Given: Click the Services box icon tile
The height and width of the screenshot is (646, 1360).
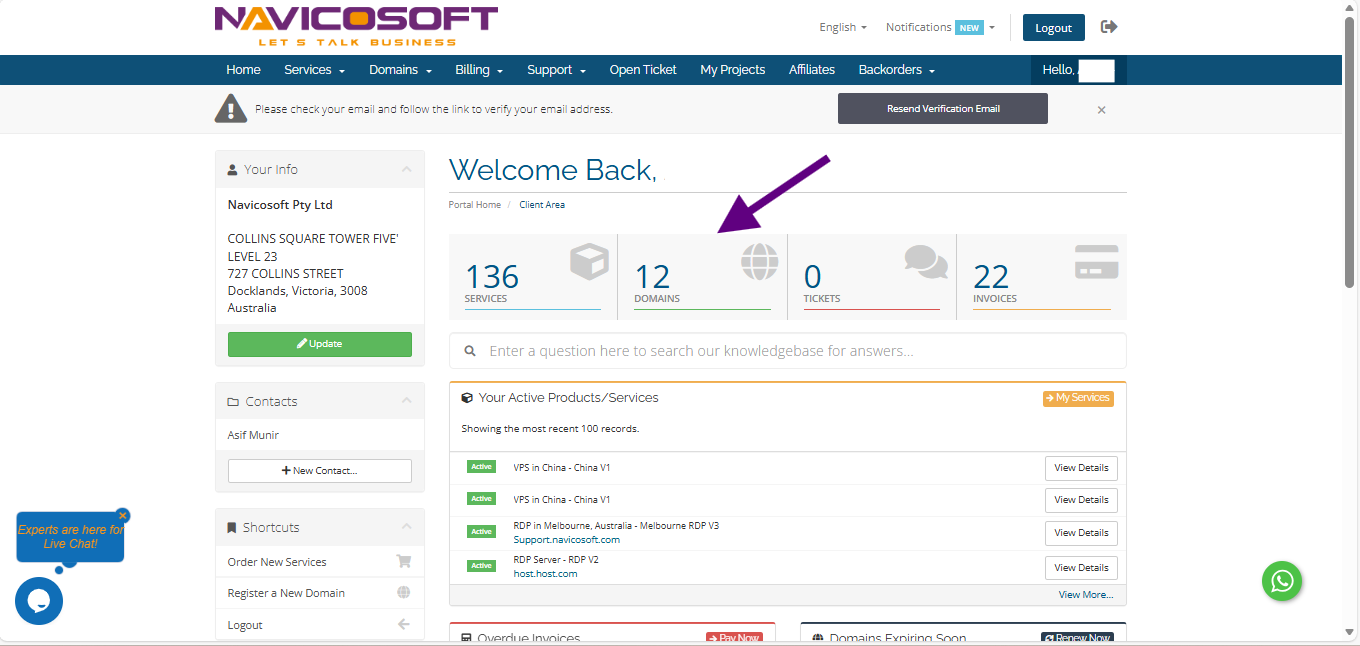Looking at the screenshot, I should click(x=589, y=262).
